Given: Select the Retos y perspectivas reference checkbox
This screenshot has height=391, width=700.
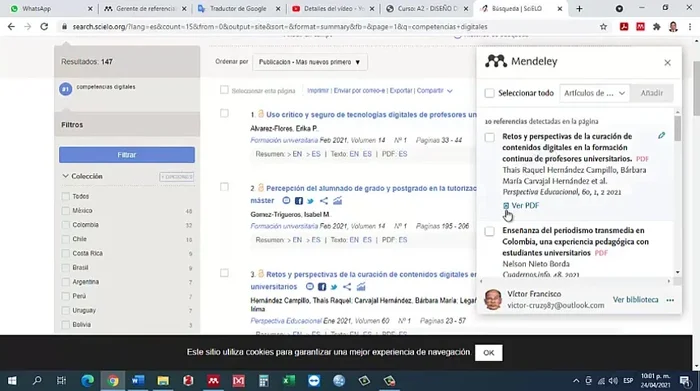Looking at the screenshot, I should click(x=490, y=137).
